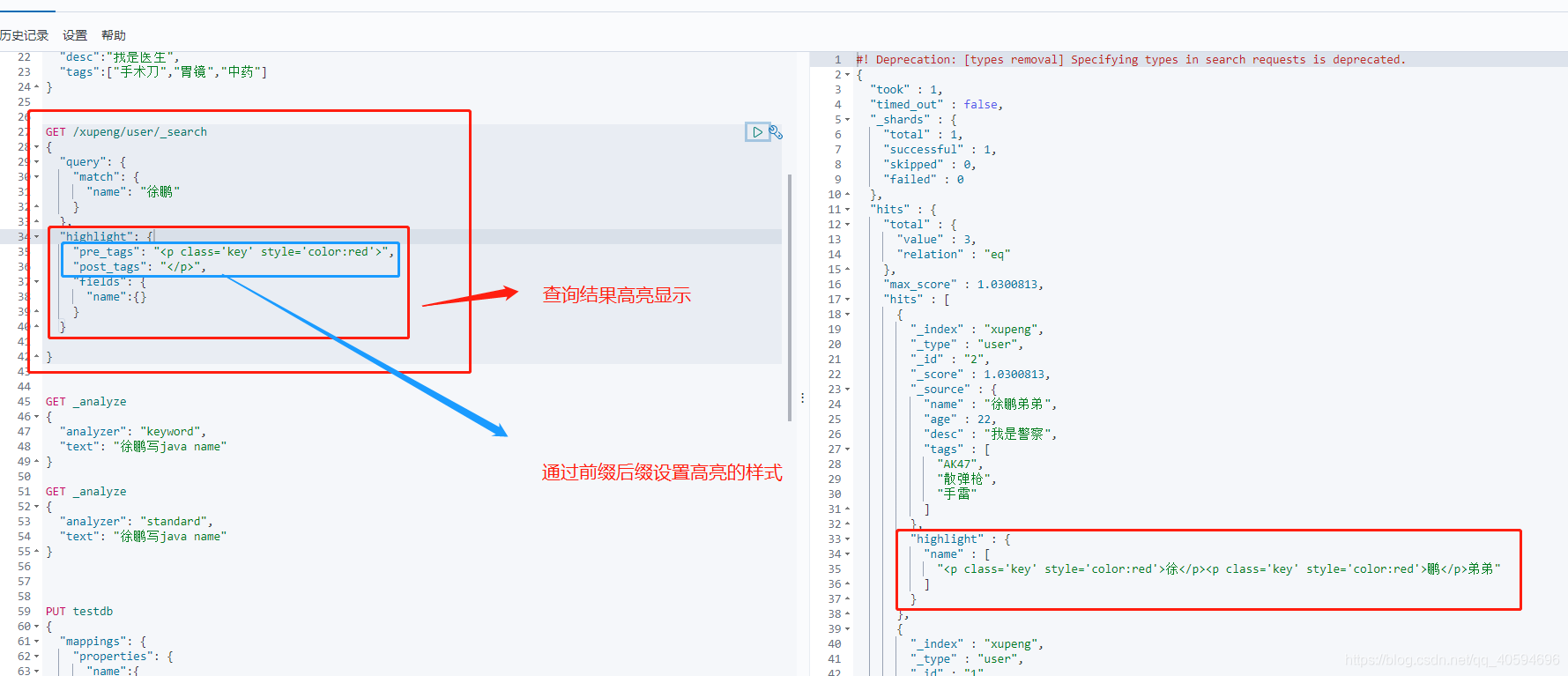Open the 帮助 help menu
This screenshot has height=676, width=1568.
pos(114,35)
